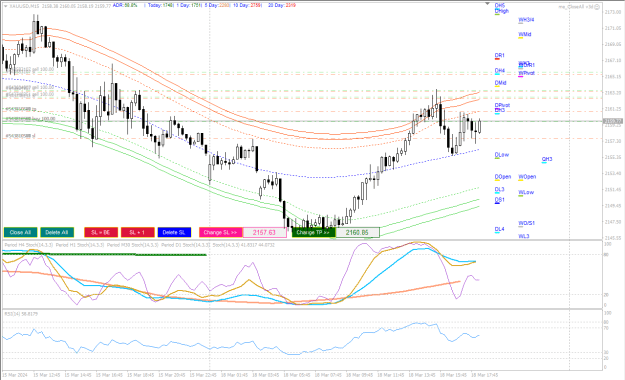Click the ADR percentage readout
Screen dimensions: 625x380
(125, 6)
